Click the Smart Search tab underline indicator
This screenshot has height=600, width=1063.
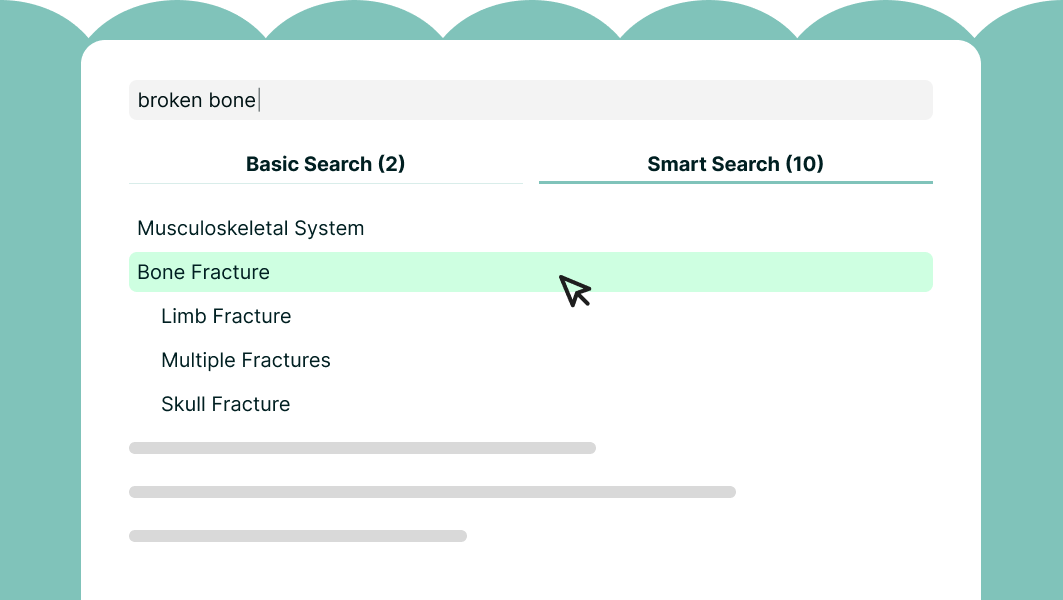[735, 184]
